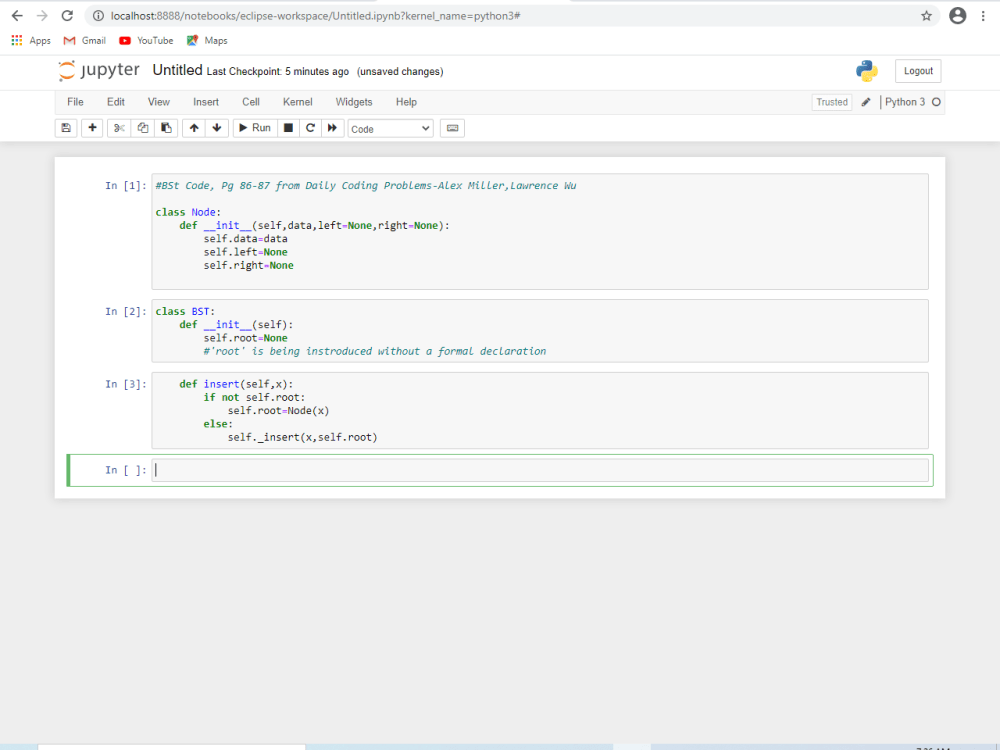Image resolution: width=1000 pixels, height=750 pixels.
Task: Click the #BSt Code comment line
Action: 365,186
